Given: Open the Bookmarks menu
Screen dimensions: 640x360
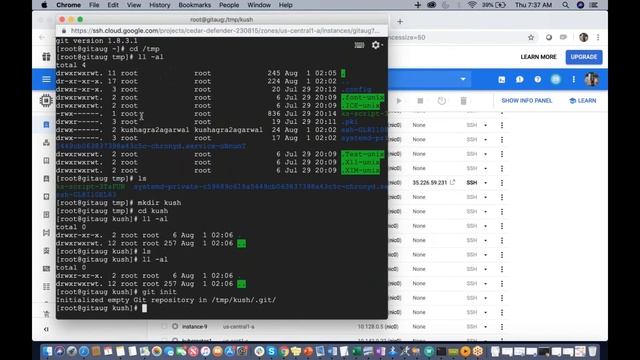Looking at the screenshot, I should [195, 5].
